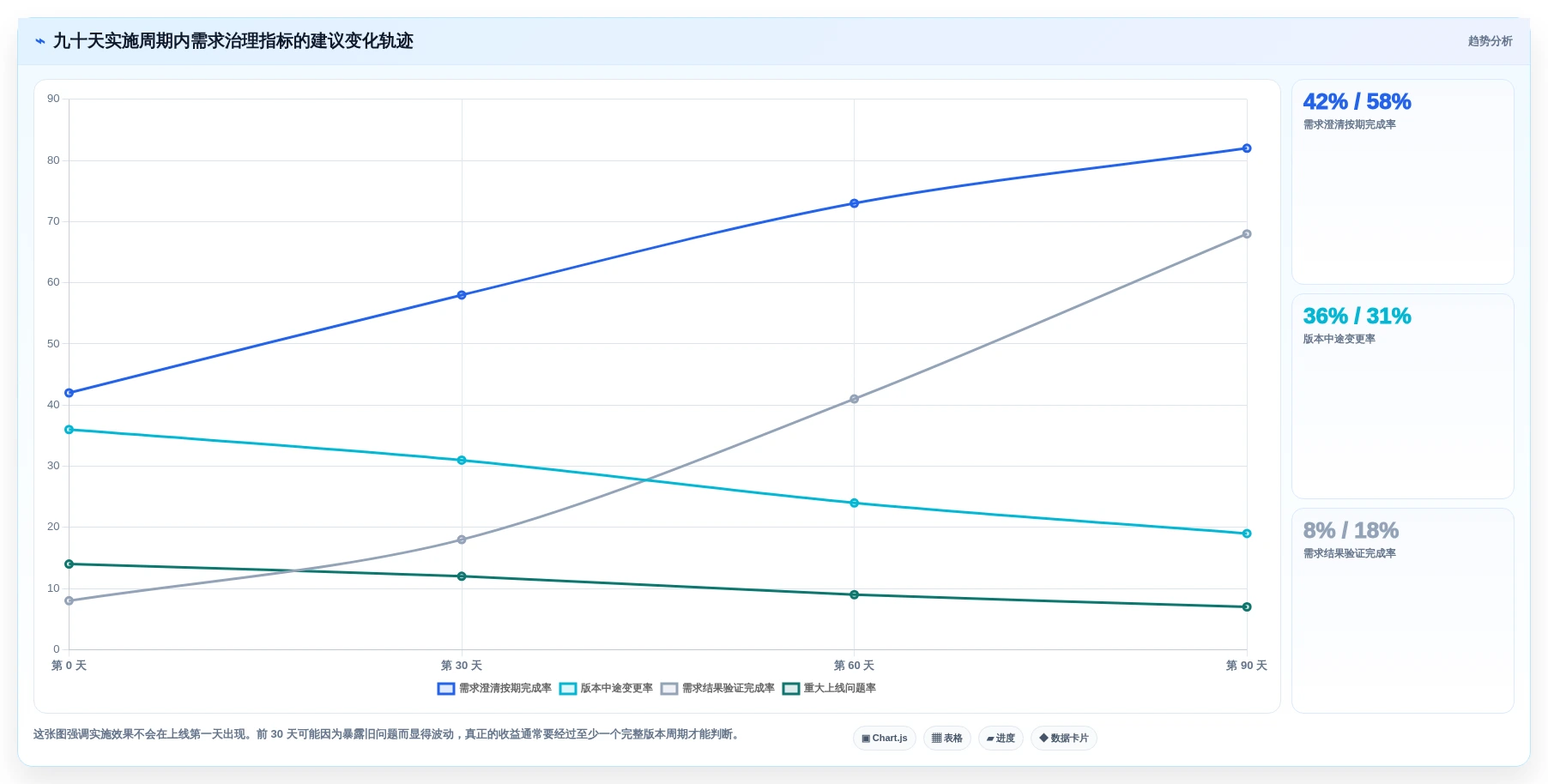Click the lightning icon beside the chart title
This screenshot has height=784, width=1548.
point(40,41)
